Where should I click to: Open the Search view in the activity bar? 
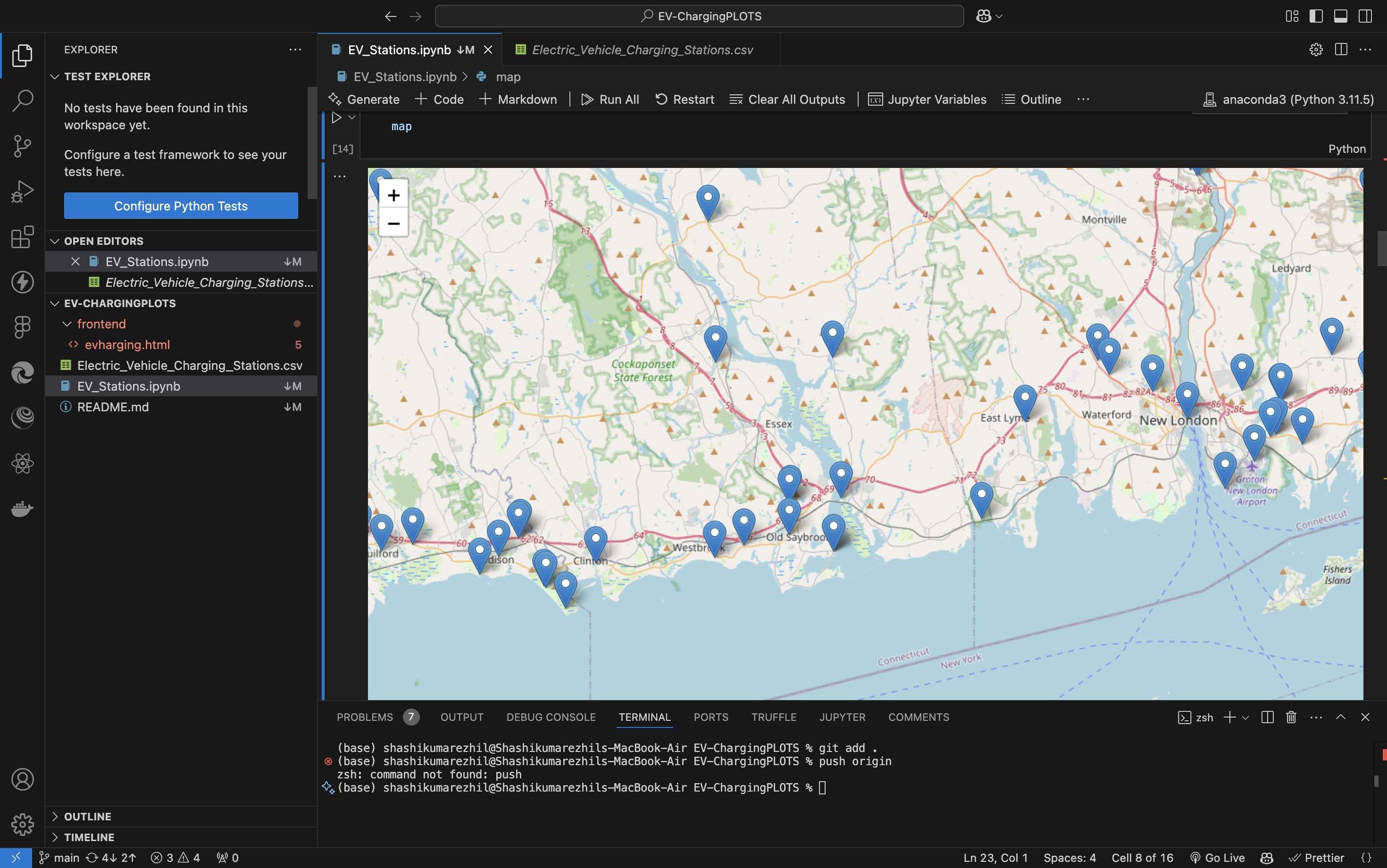[x=22, y=100]
